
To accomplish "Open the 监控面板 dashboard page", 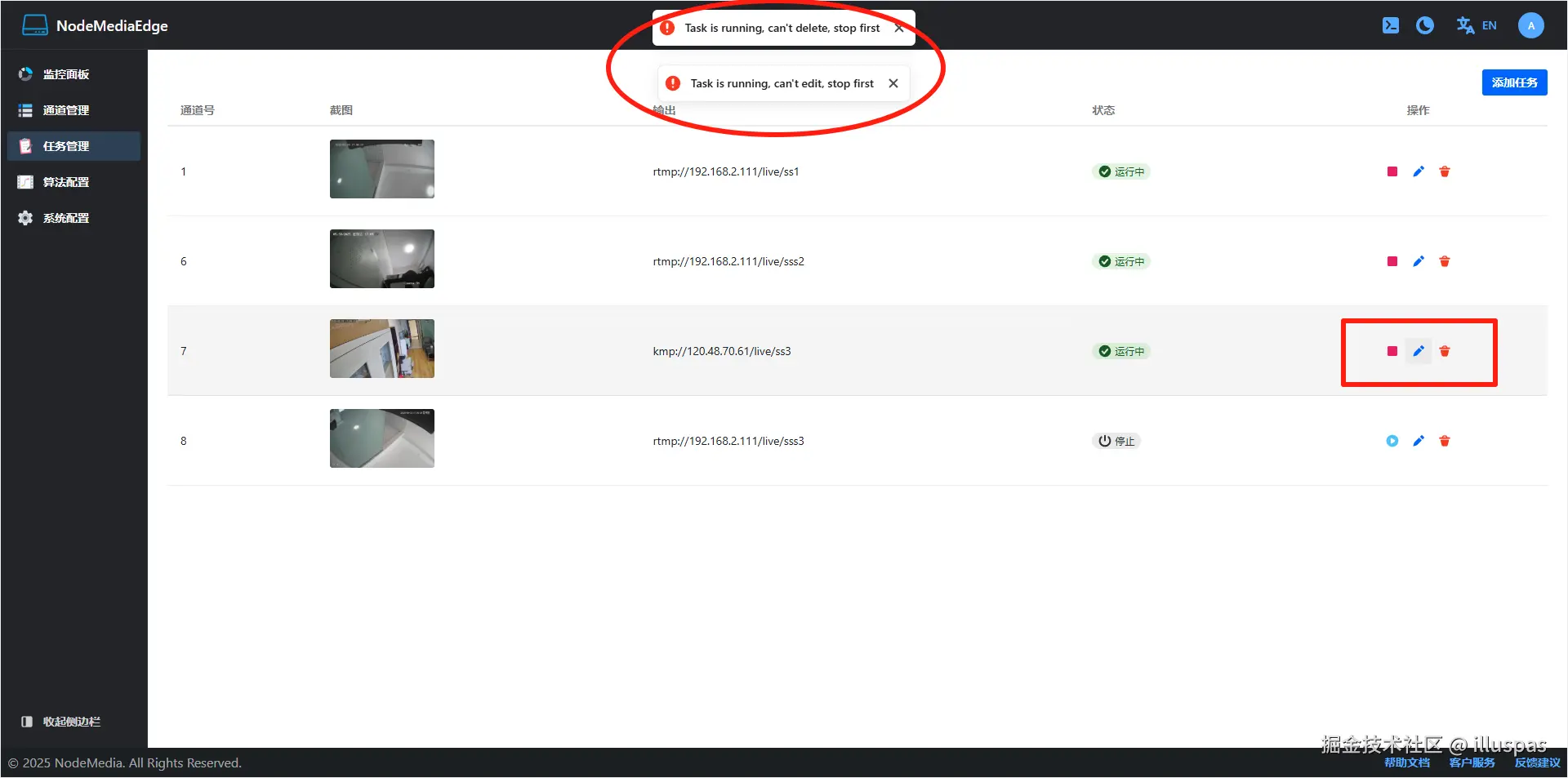I will click(x=73, y=74).
